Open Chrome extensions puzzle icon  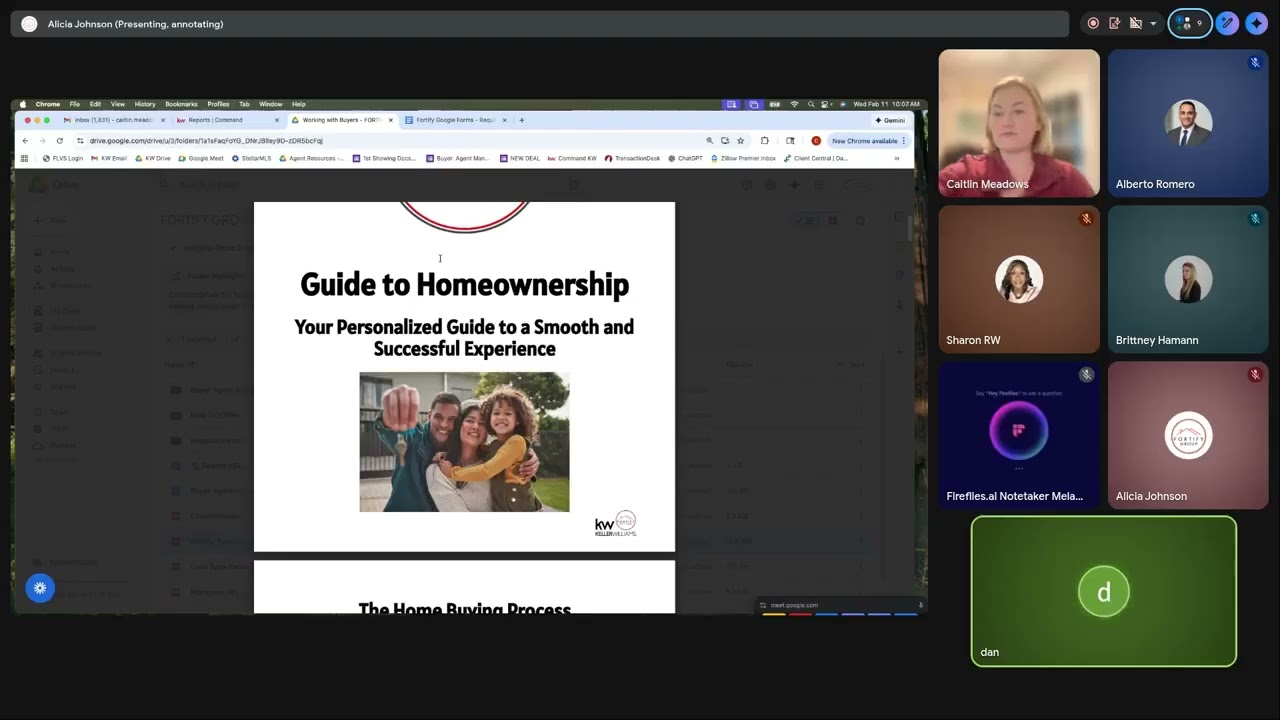[x=765, y=141]
